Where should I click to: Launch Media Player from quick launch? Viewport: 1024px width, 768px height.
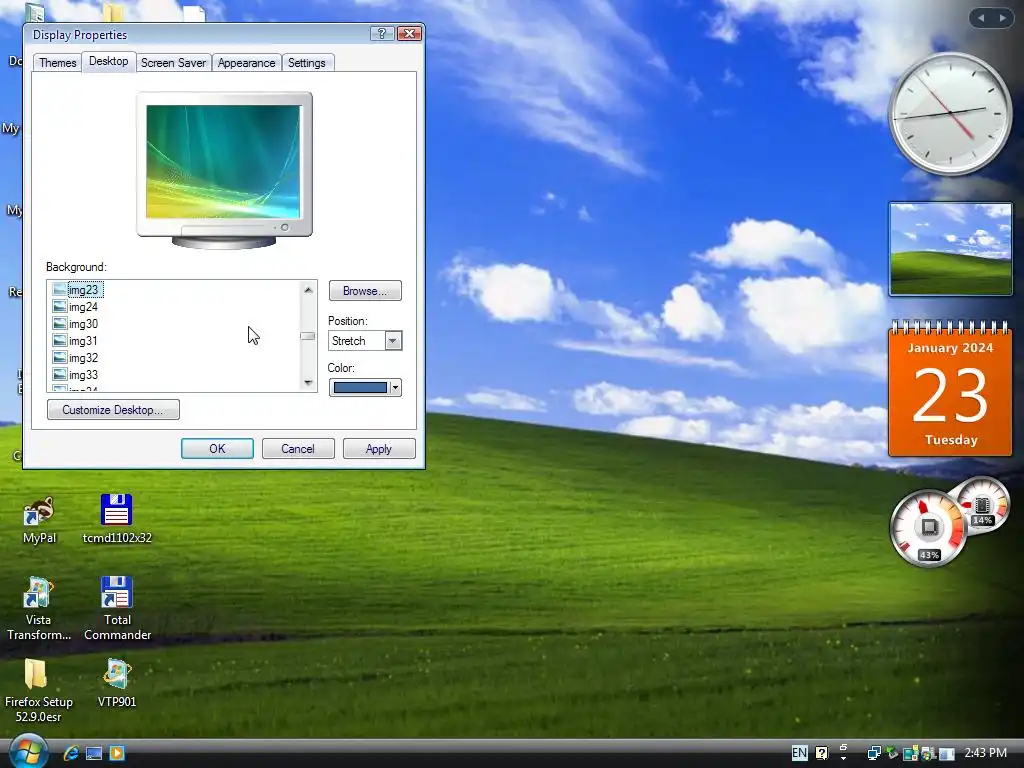coord(116,754)
